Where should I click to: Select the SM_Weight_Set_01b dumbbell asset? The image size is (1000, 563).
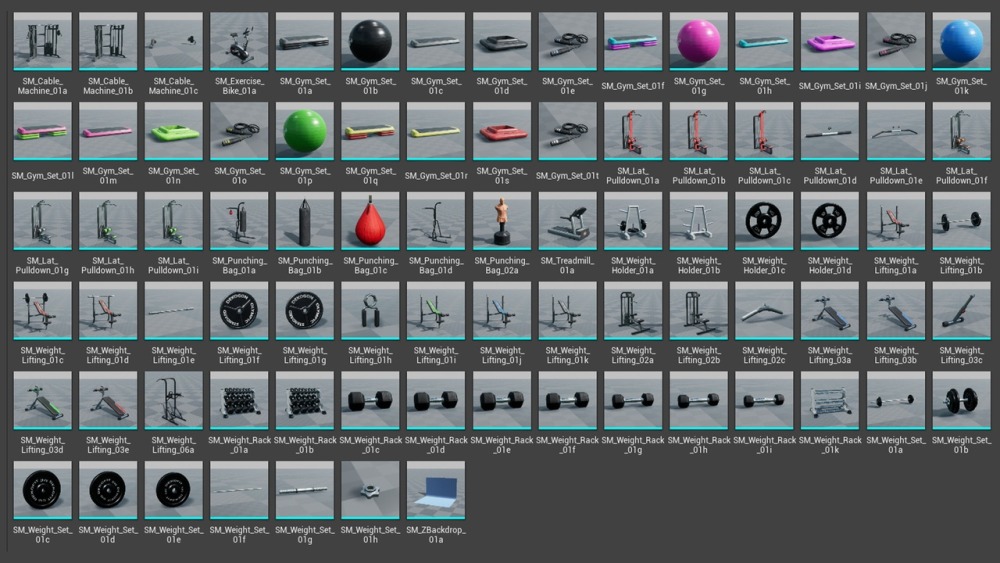point(962,400)
